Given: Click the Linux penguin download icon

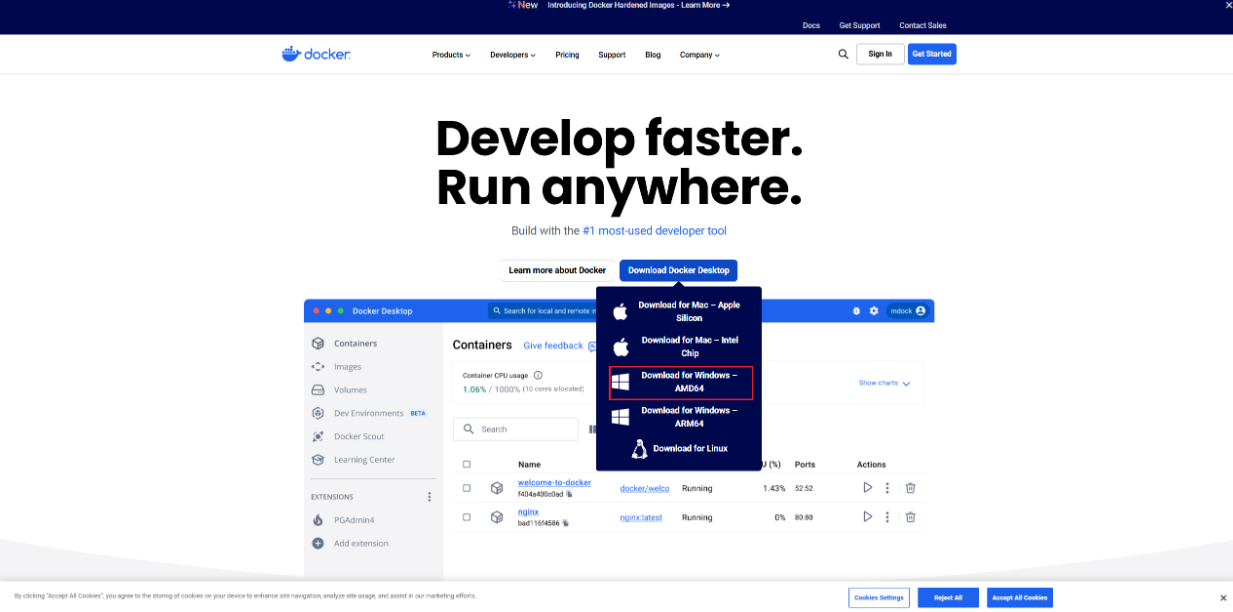Looking at the screenshot, I should click(x=639, y=449).
